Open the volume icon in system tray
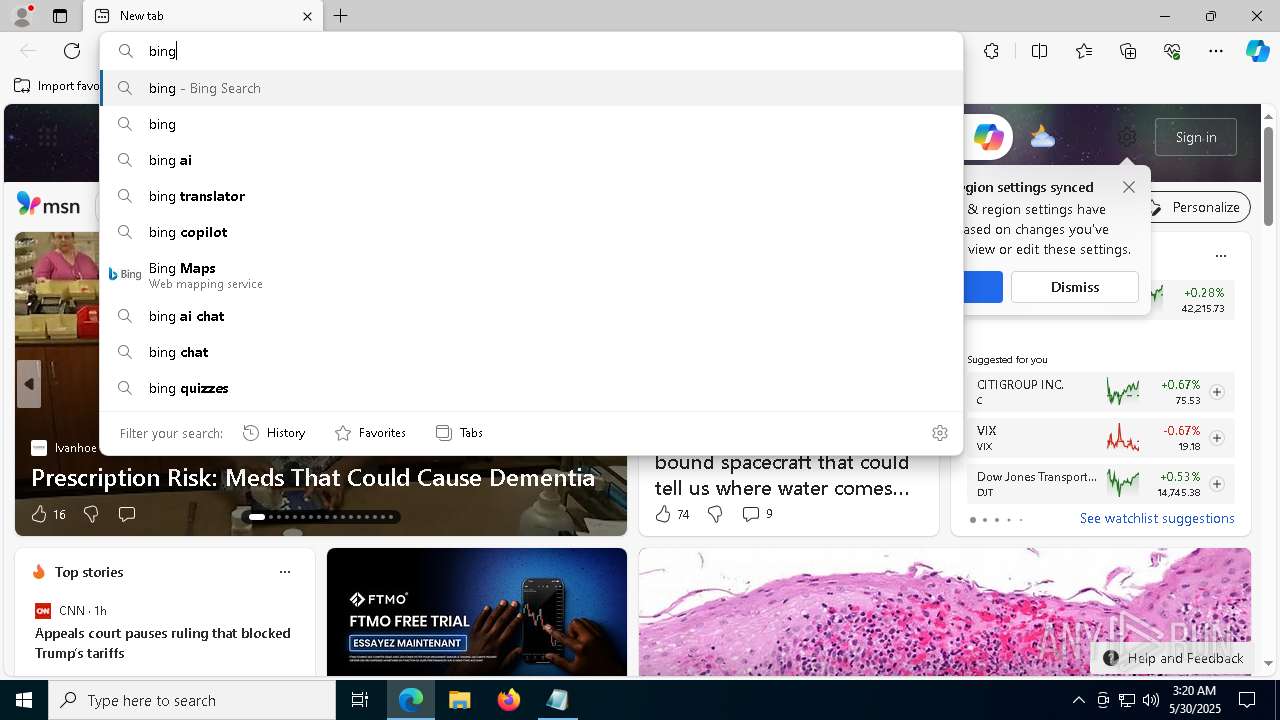Image resolution: width=1280 pixels, height=720 pixels. point(1151,700)
